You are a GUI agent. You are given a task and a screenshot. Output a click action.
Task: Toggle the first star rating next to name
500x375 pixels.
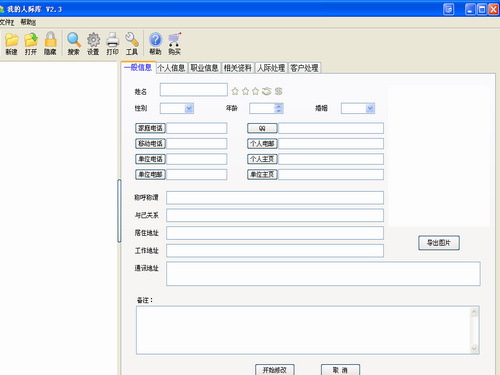[x=235, y=91]
